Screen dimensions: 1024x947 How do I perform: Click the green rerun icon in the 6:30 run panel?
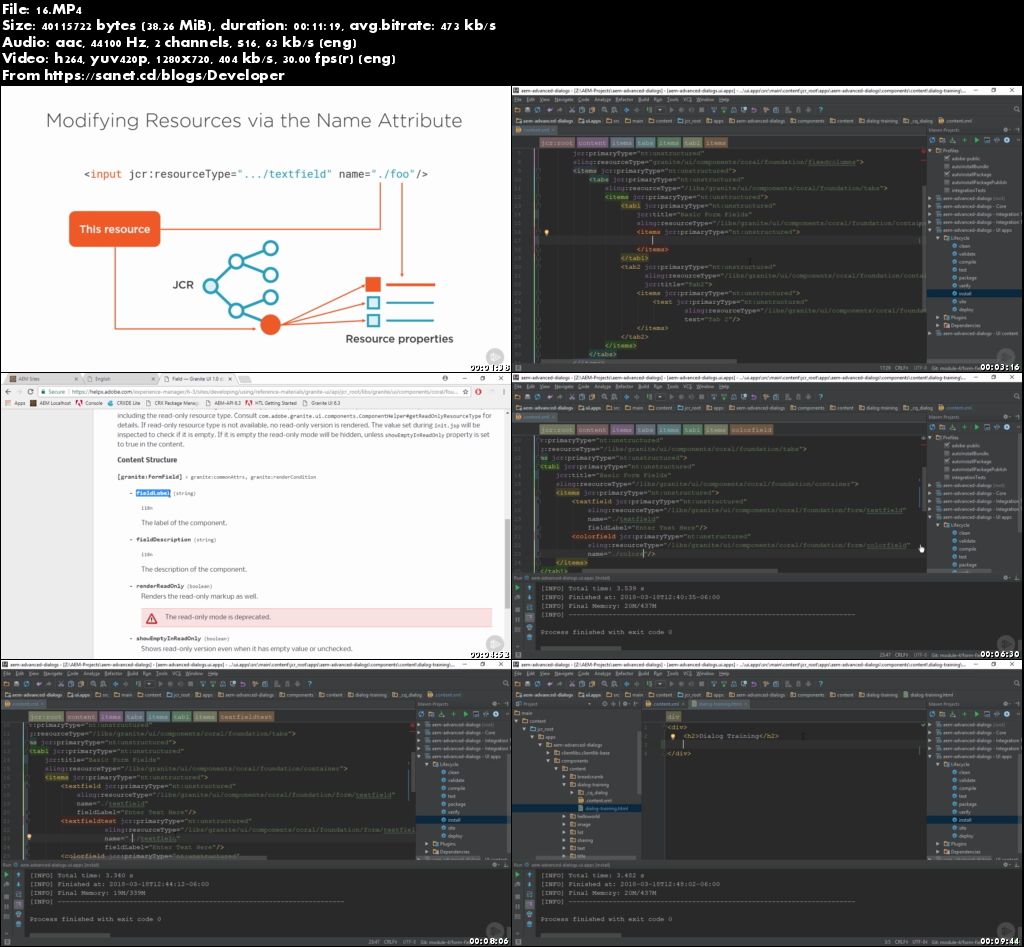pyautogui.click(x=518, y=588)
